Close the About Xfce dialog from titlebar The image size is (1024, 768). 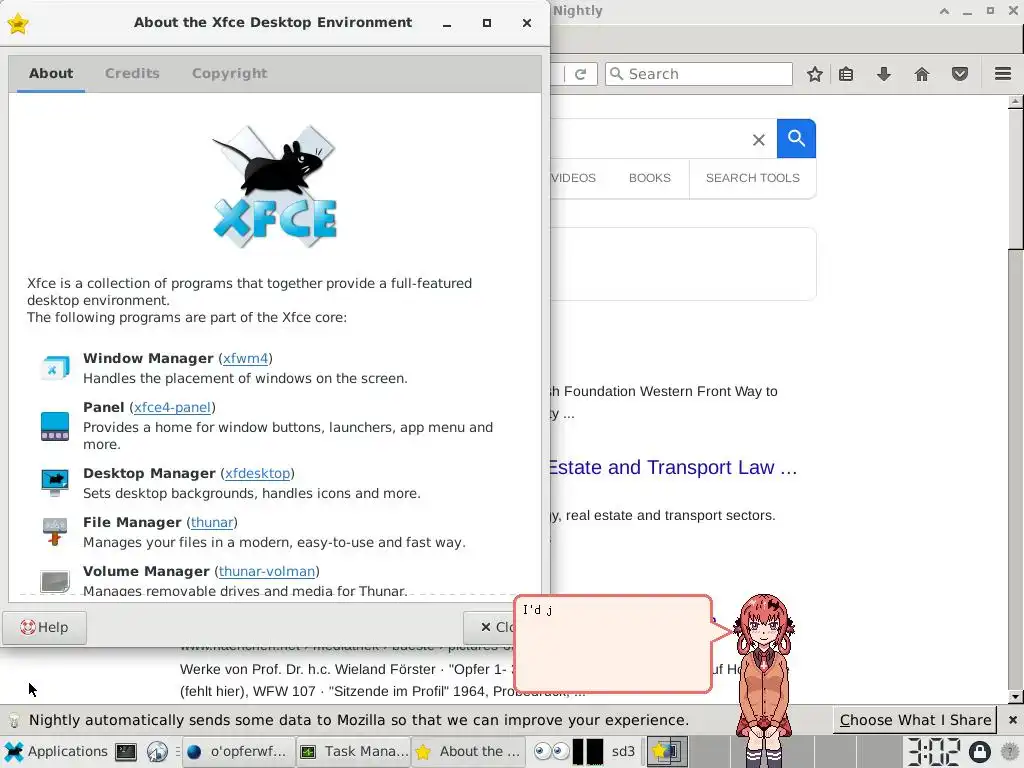(x=527, y=23)
